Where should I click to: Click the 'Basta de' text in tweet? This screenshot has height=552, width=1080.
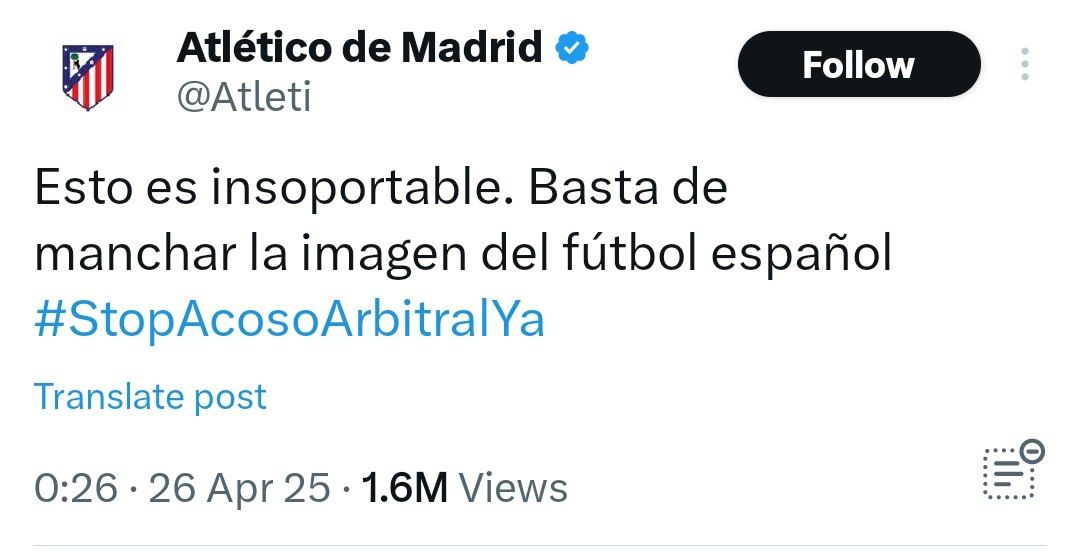point(628,187)
